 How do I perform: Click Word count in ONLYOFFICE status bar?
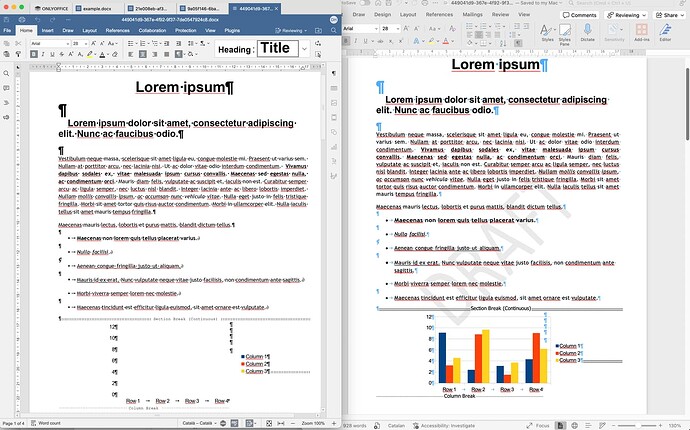[46, 423]
